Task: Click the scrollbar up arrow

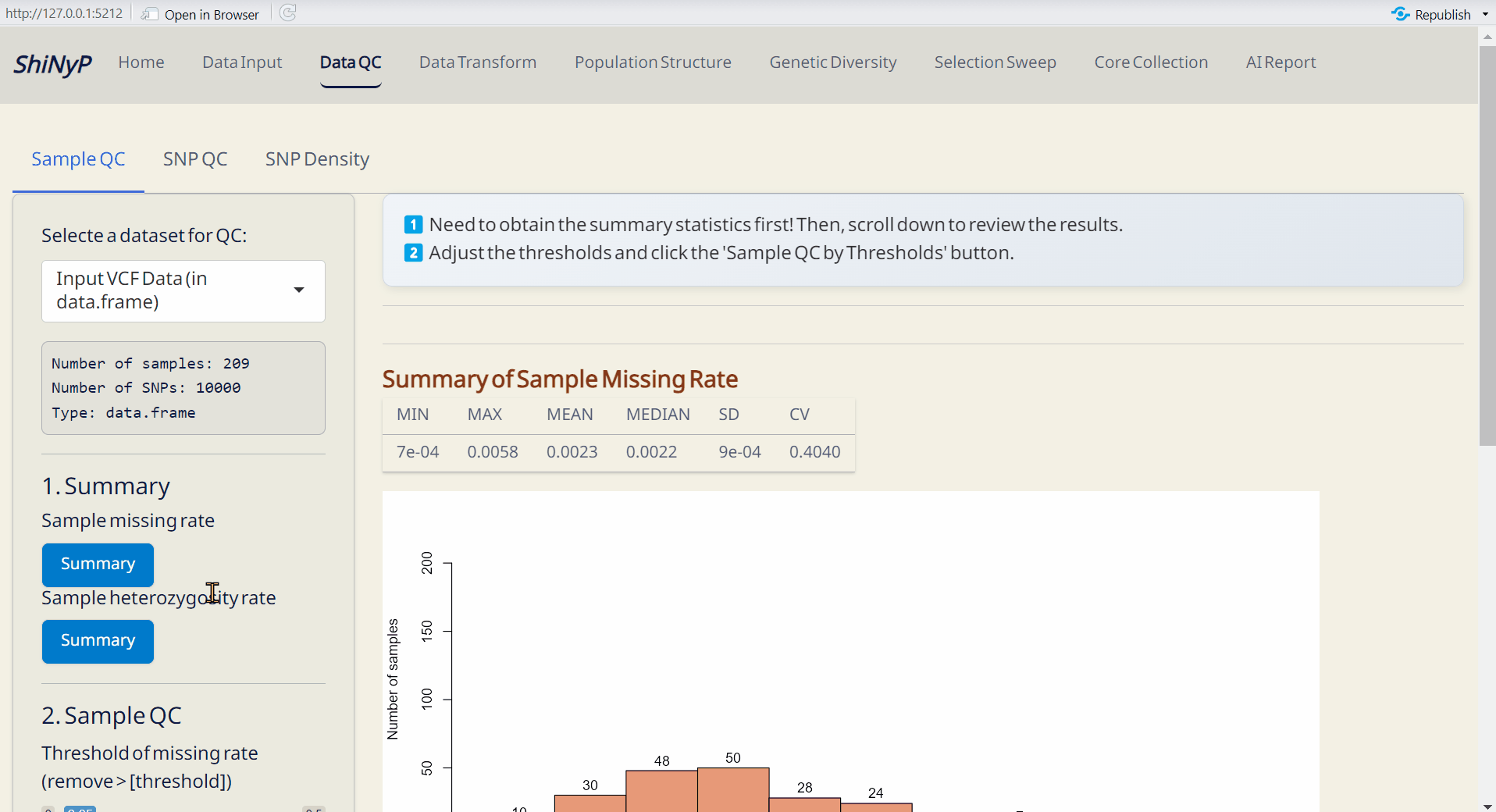Action: (1487, 36)
